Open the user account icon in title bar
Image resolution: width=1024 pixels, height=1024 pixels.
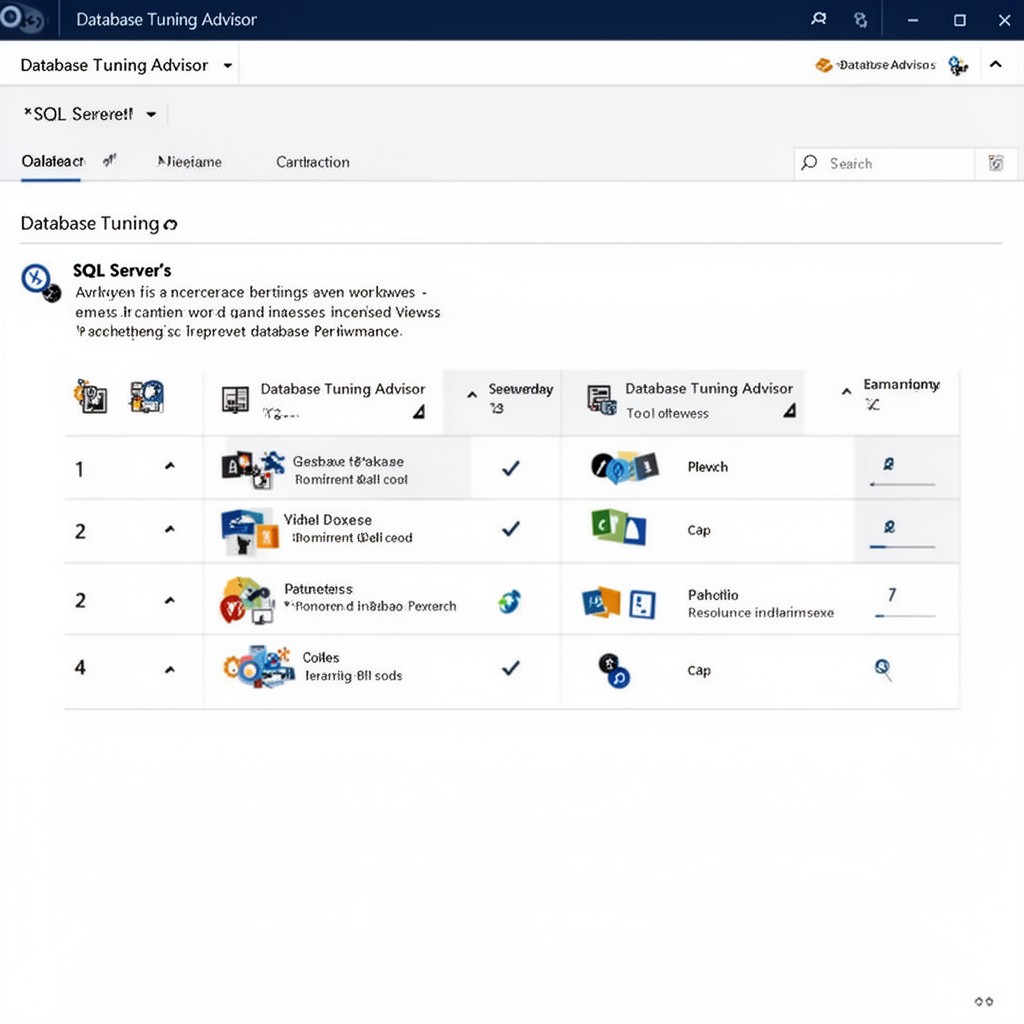coord(818,20)
